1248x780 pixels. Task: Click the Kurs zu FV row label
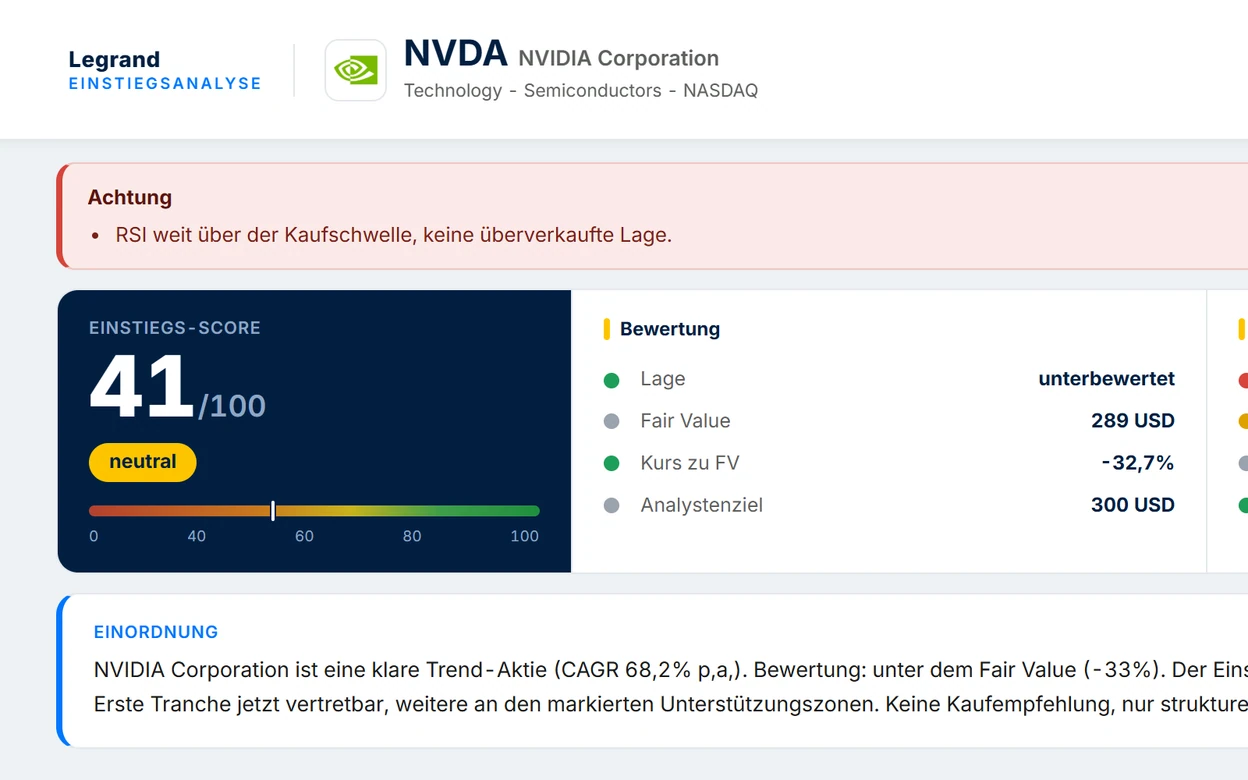coord(690,463)
